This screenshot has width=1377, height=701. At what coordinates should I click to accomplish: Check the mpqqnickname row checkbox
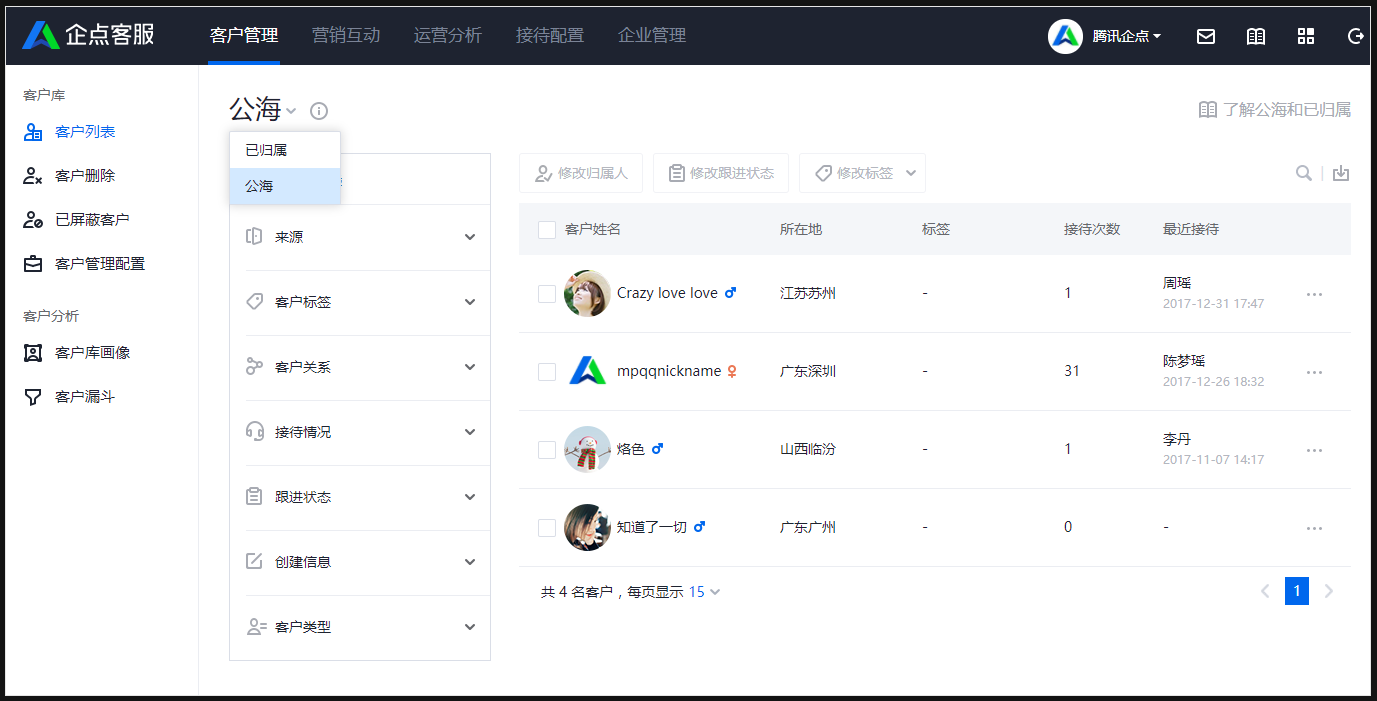tap(547, 372)
